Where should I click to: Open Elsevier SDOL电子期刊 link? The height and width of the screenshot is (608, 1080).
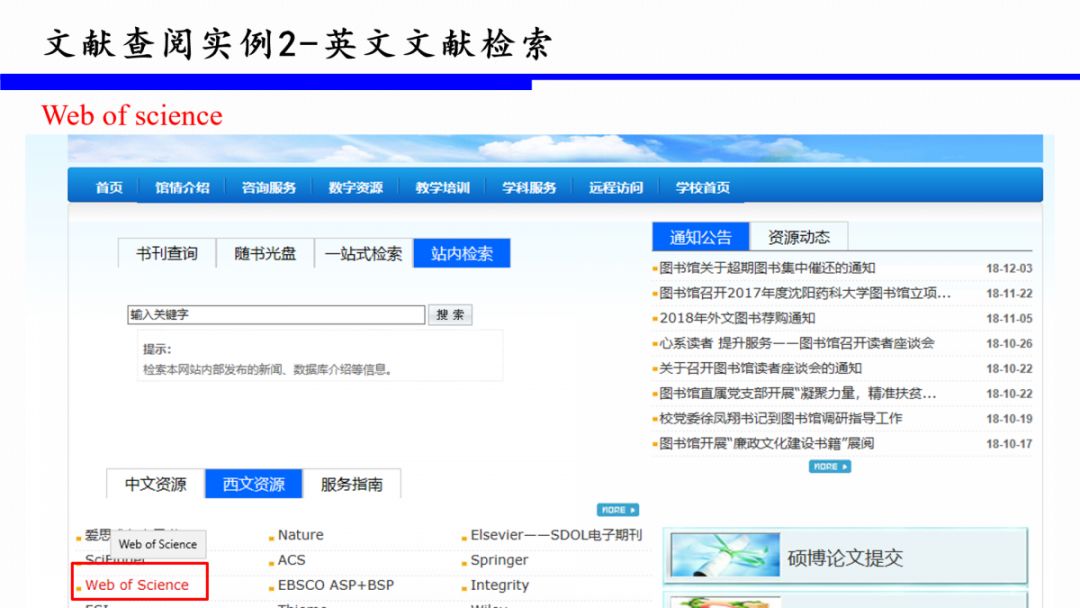point(557,535)
